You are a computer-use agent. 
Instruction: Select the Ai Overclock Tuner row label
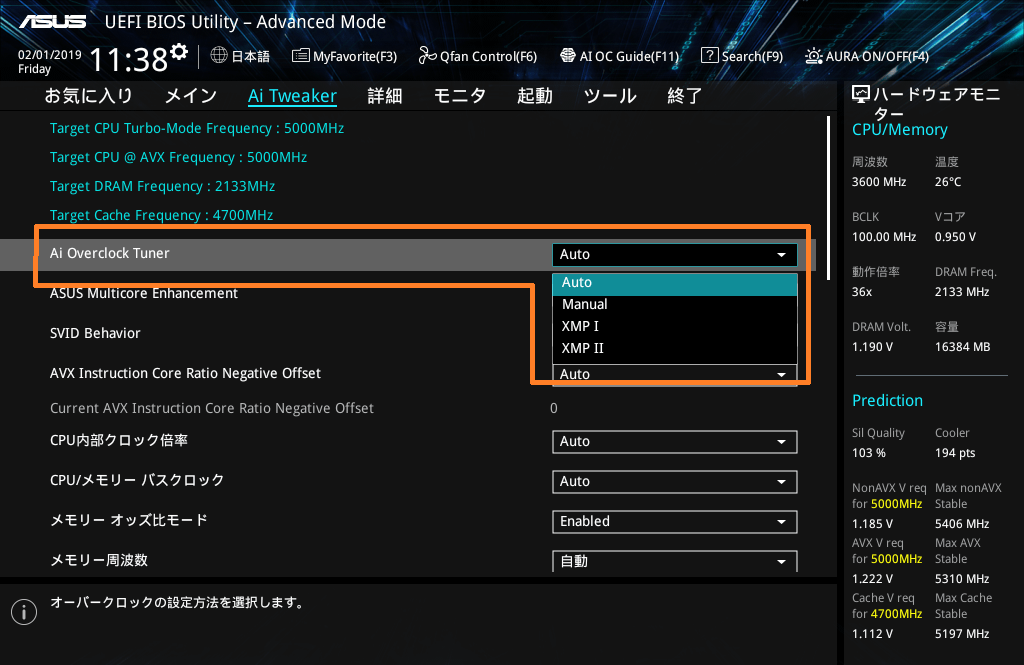tap(110, 253)
